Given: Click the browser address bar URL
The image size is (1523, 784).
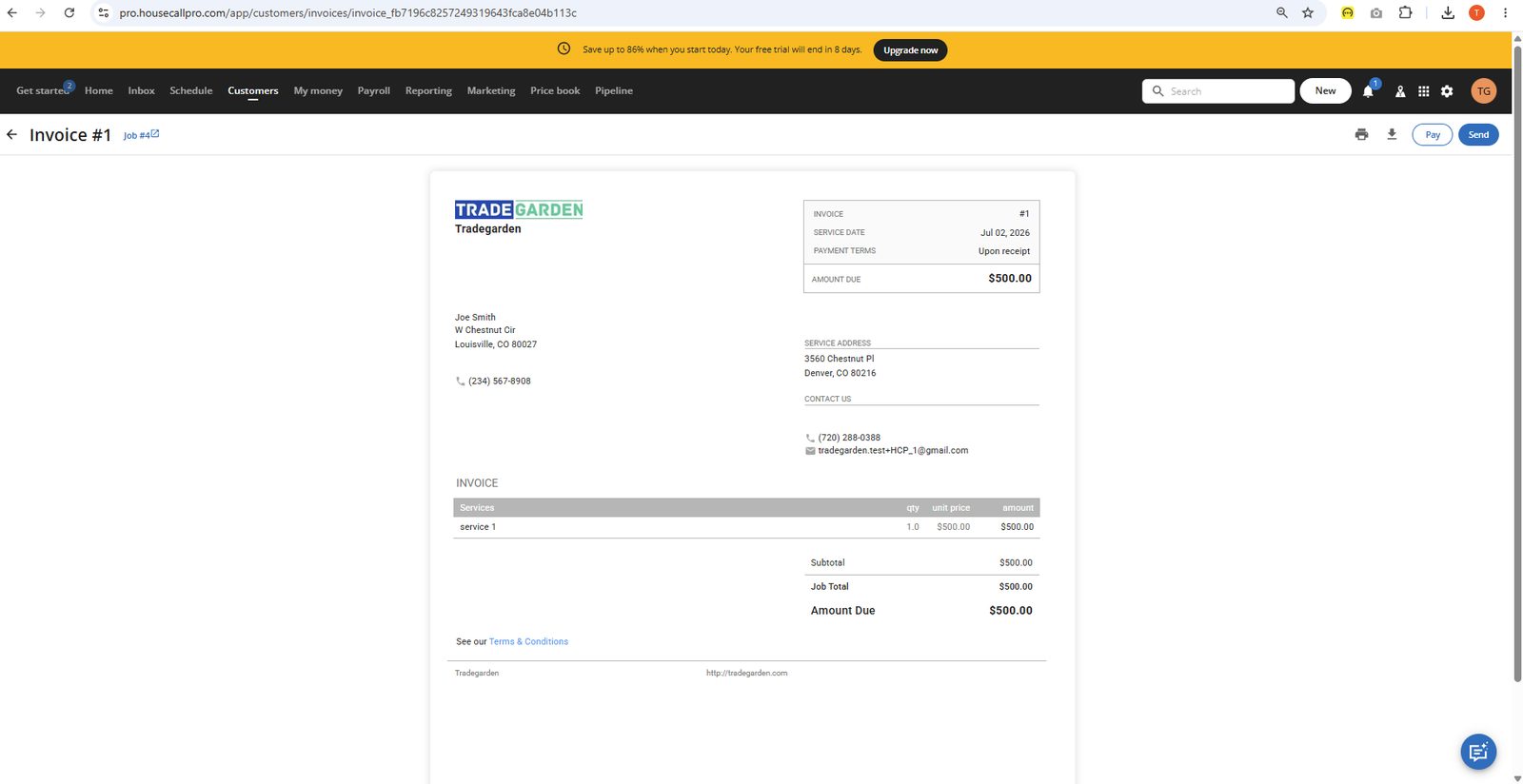Looking at the screenshot, I should 347,13.
